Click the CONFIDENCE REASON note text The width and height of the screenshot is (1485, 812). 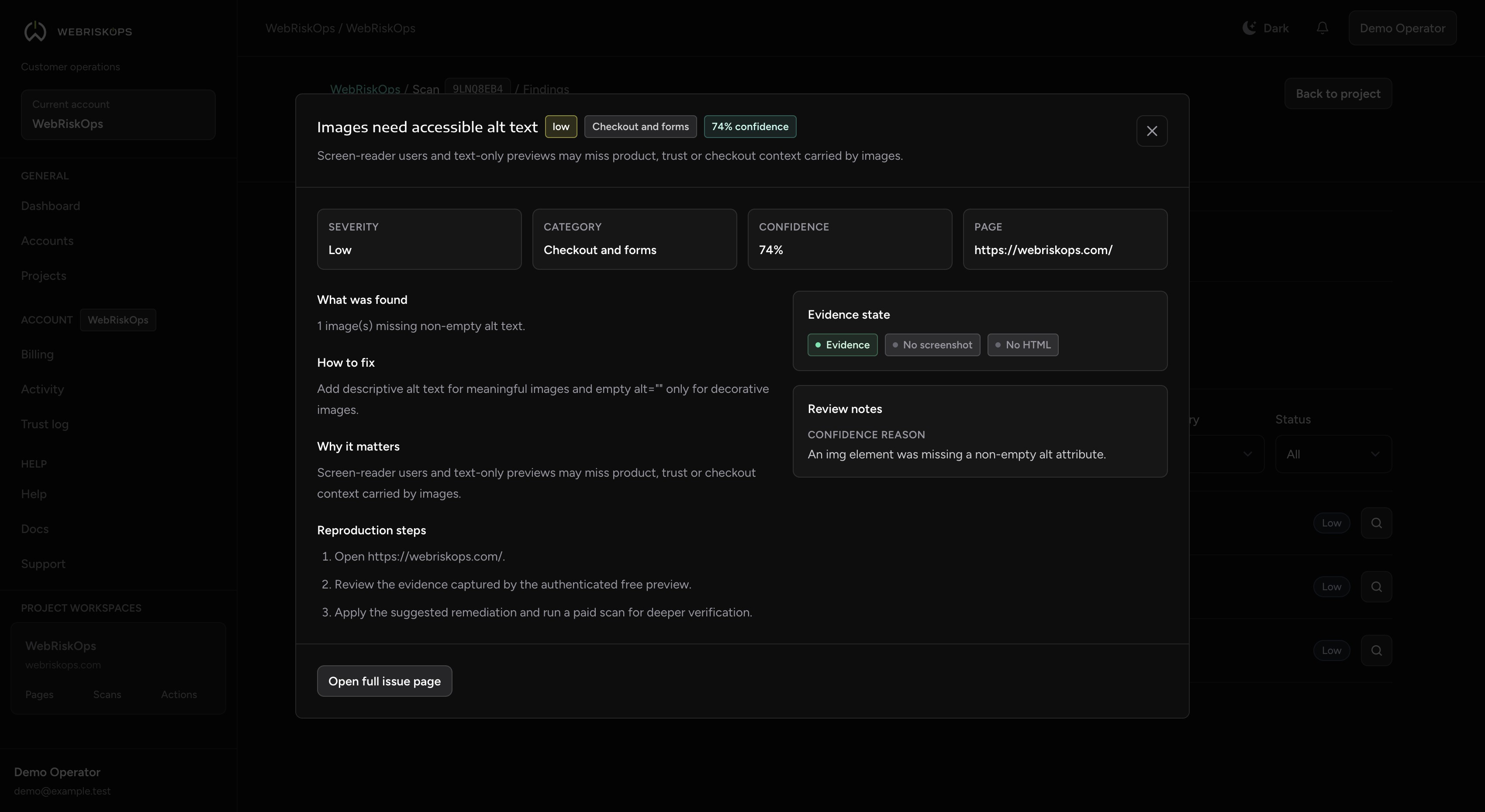click(957, 454)
